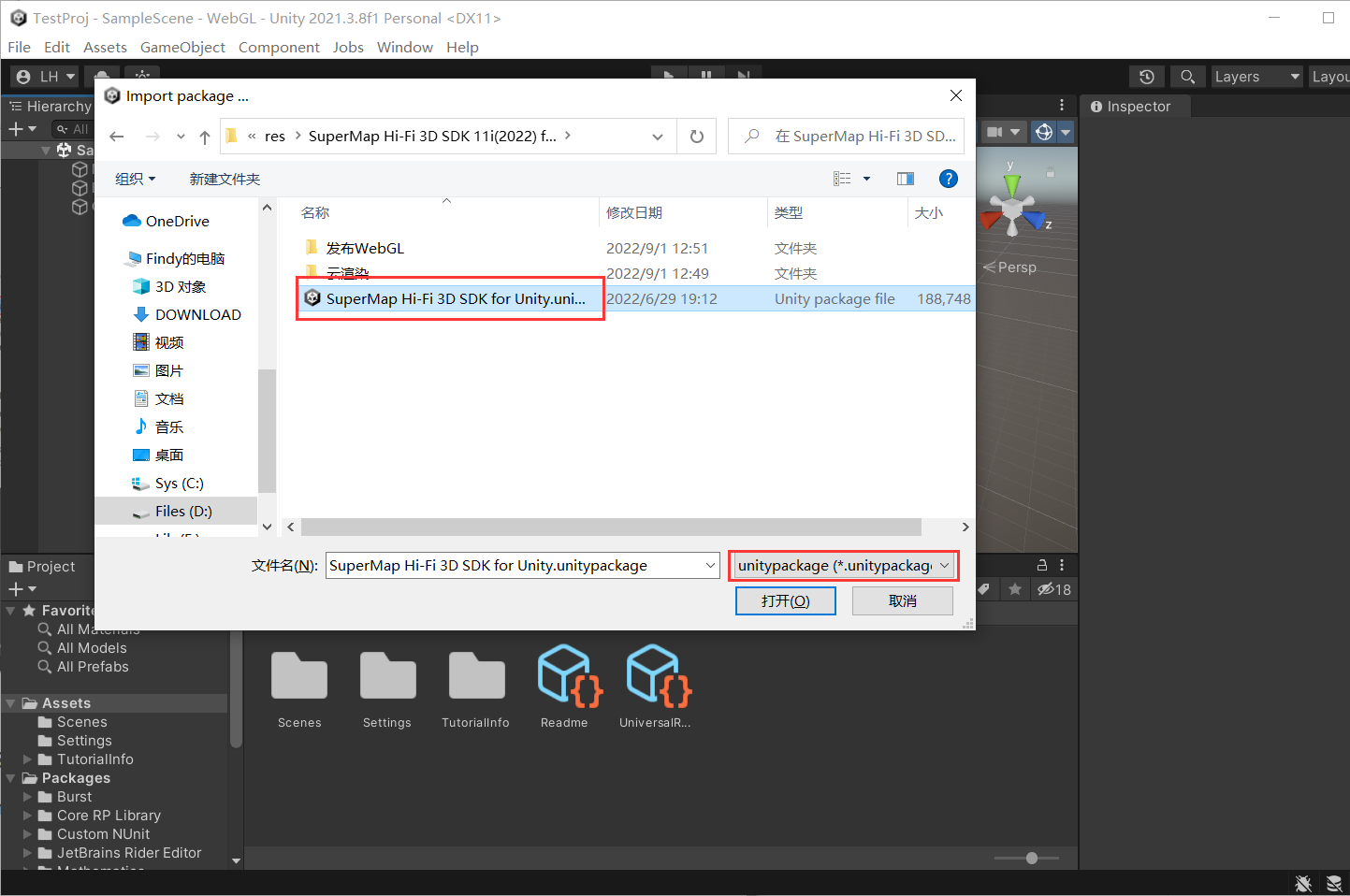Sort files by 名称 column
Image resolution: width=1350 pixels, height=896 pixels.
315,212
